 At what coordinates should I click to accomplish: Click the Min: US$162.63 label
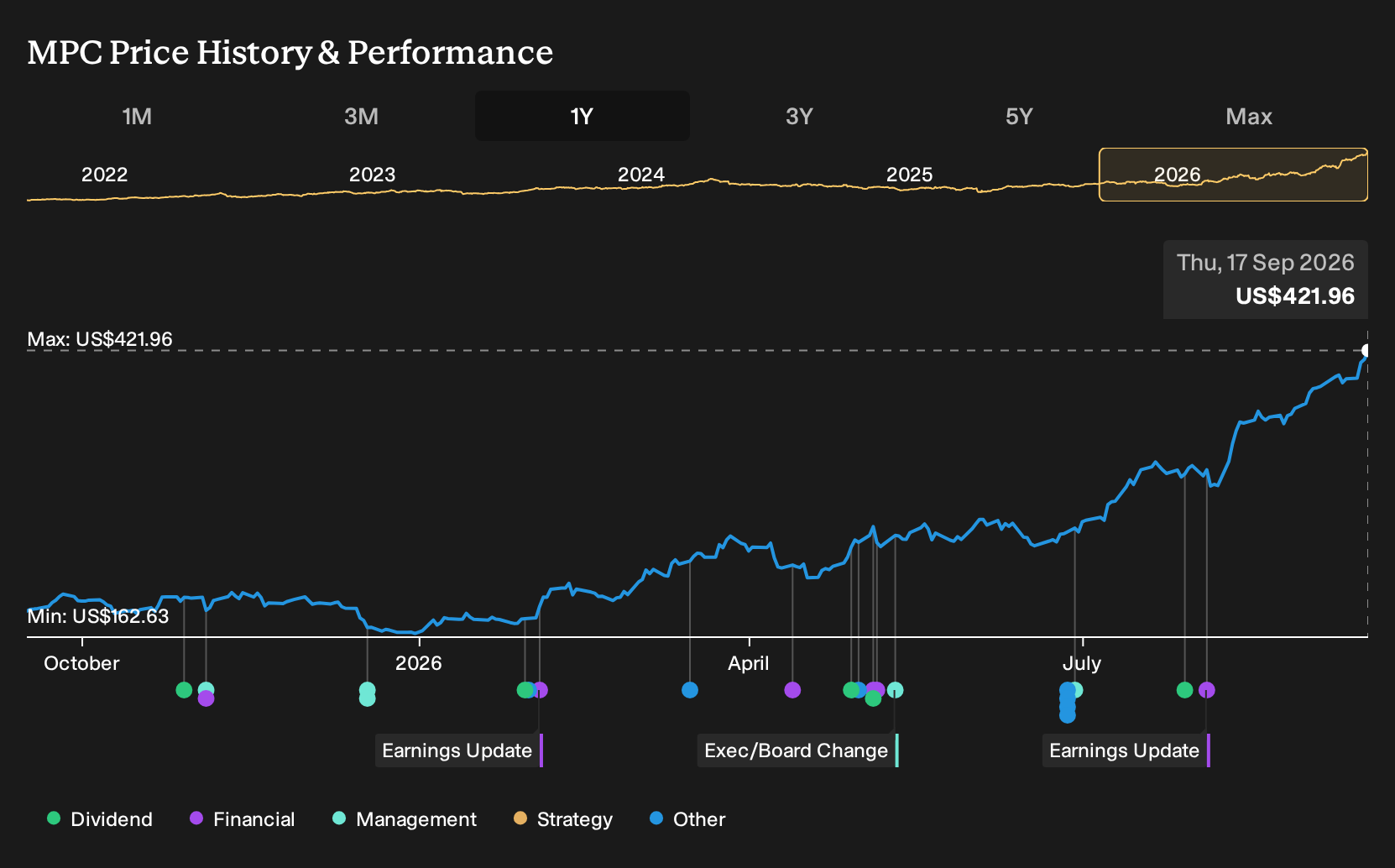point(98,616)
